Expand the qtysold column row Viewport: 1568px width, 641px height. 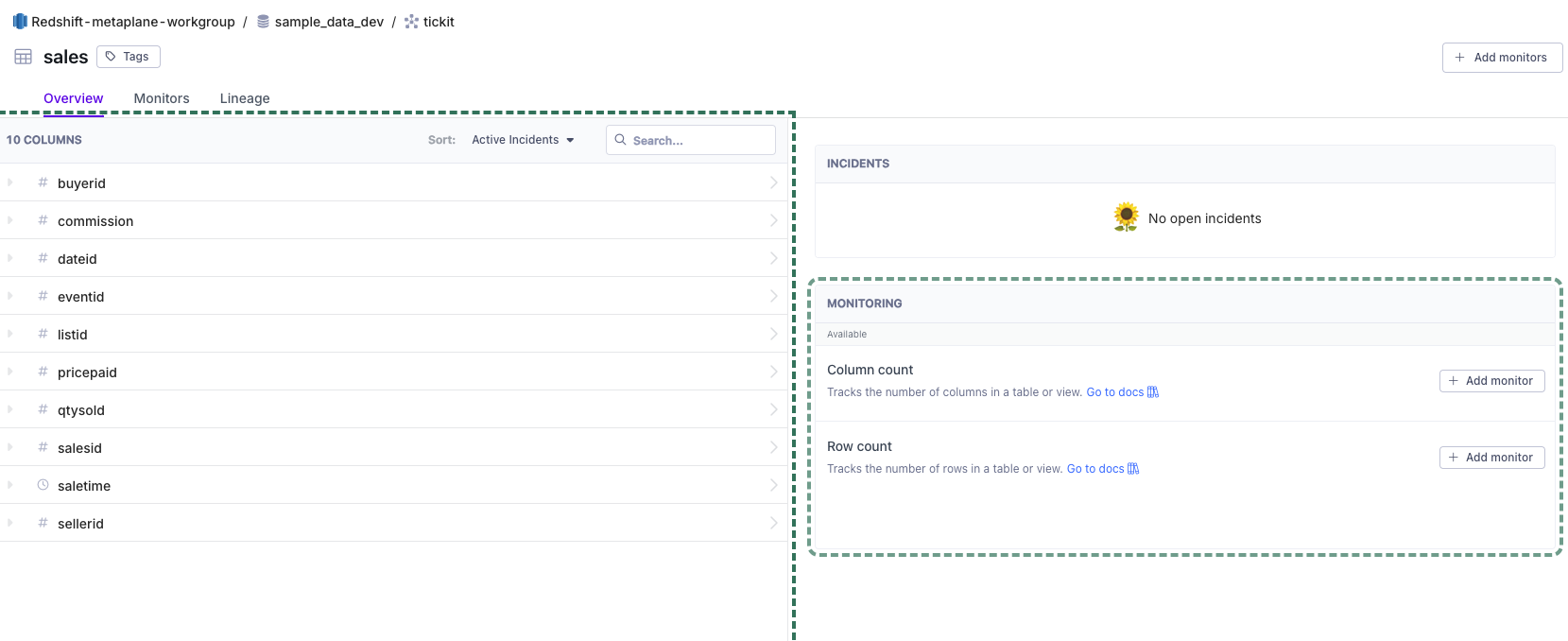point(10,409)
